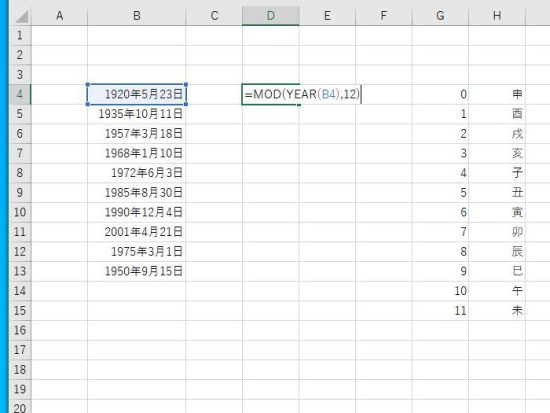Click cell G6 containing 2
Viewport: 550px width, 413px height.
click(440, 133)
